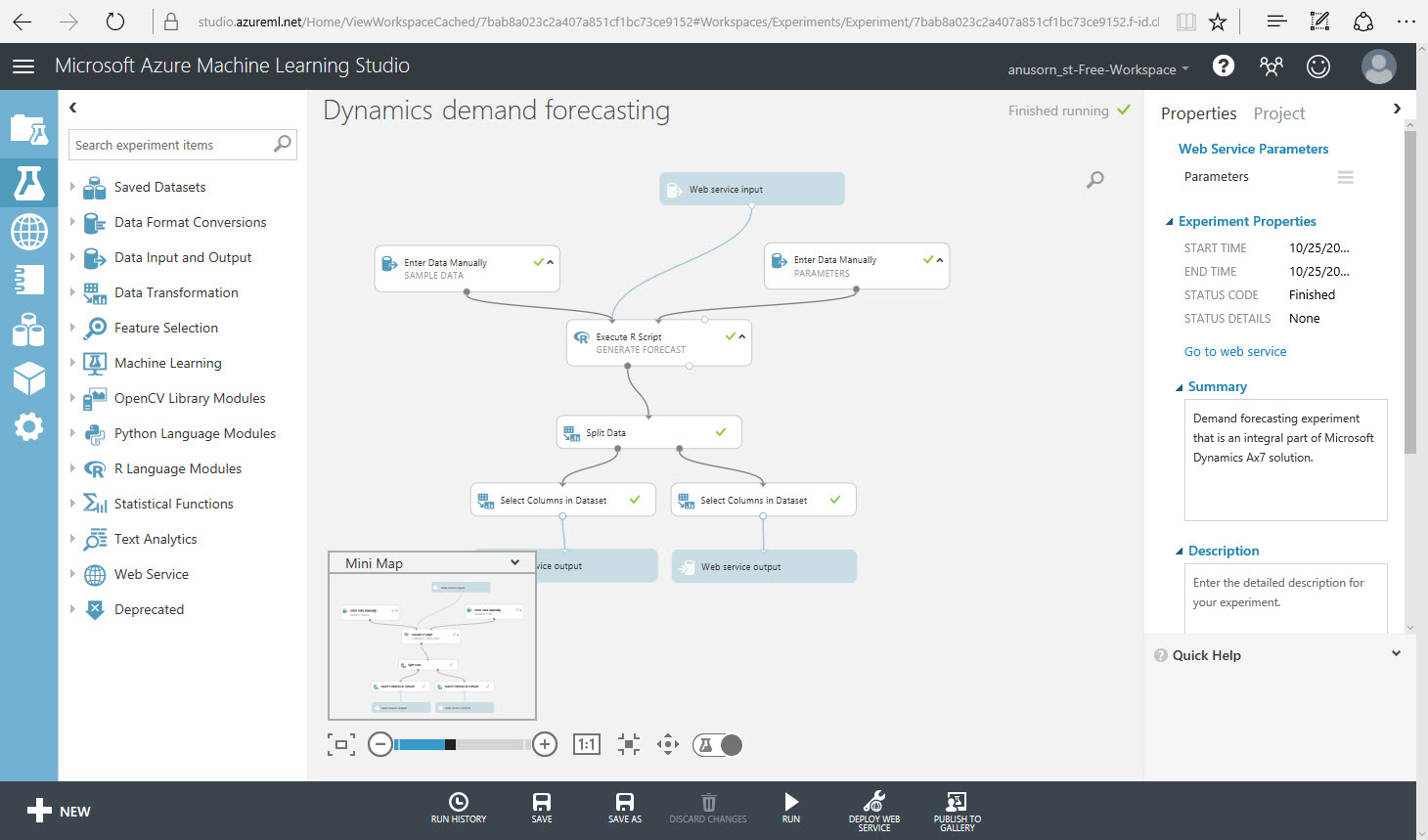
Task: Edit the experiment Description text box
Action: pos(1285,598)
